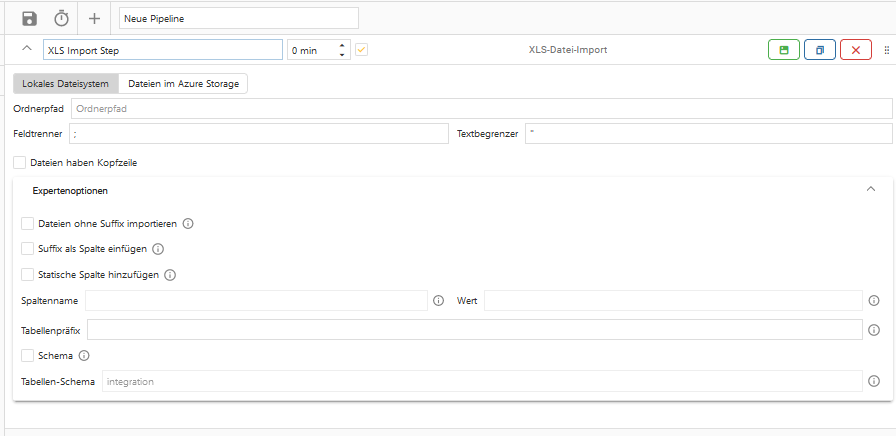Duplicate the step with the blue copy button
Screen dimensions: 896x436
click(820, 50)
